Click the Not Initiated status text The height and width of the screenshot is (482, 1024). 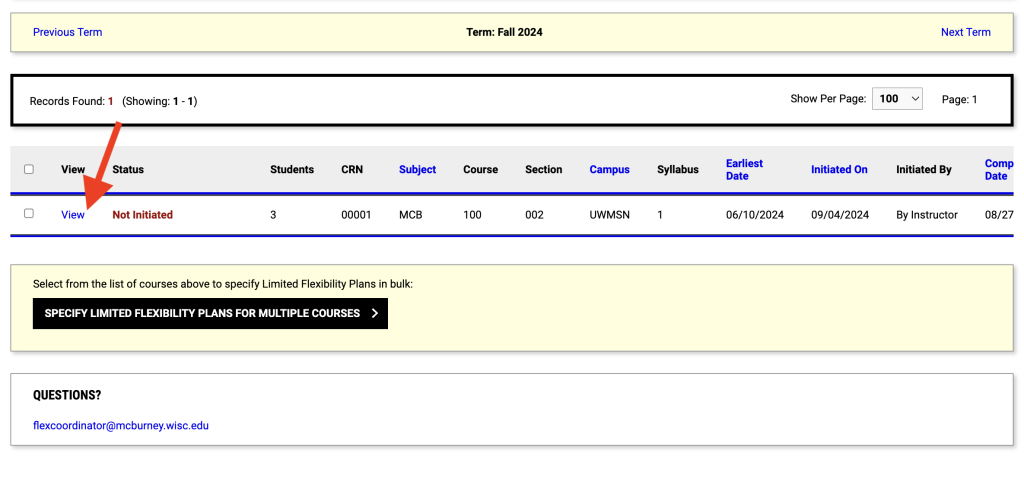point(142,214)
